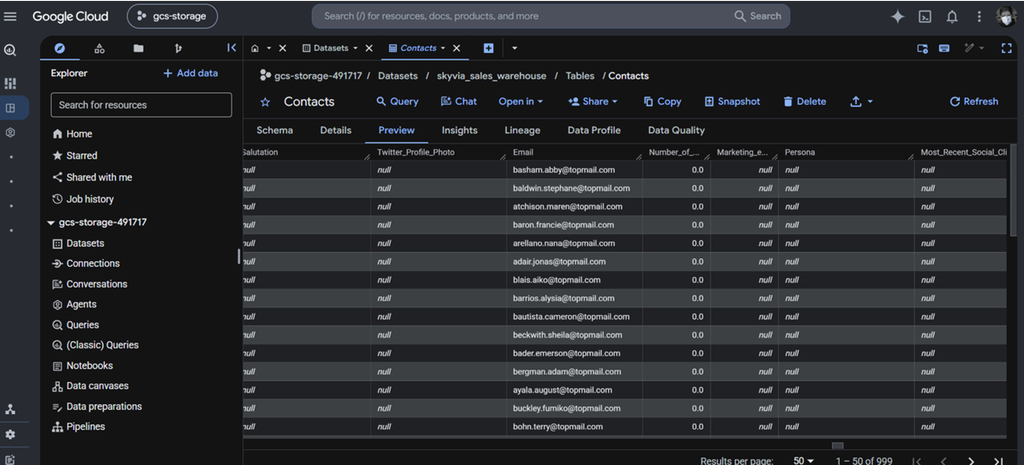Open the Datasets tab dropdown arrow

[x=355, y=48]
